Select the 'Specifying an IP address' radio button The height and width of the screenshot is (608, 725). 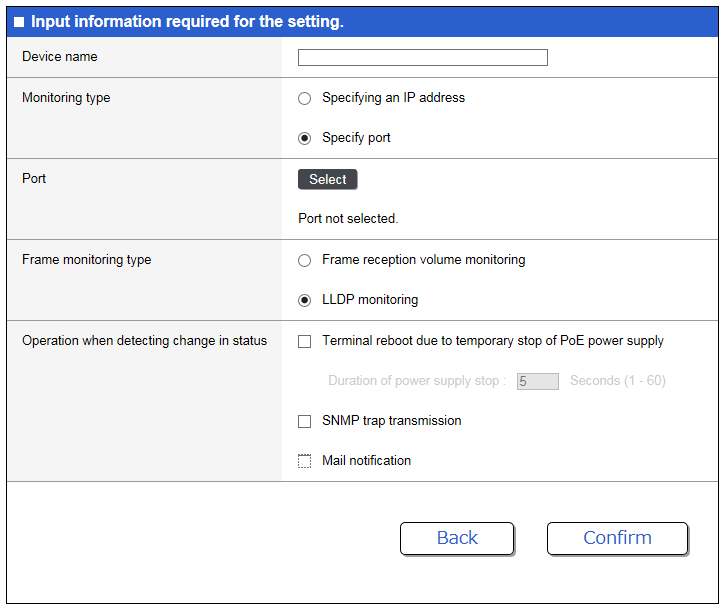pos(305,98)
